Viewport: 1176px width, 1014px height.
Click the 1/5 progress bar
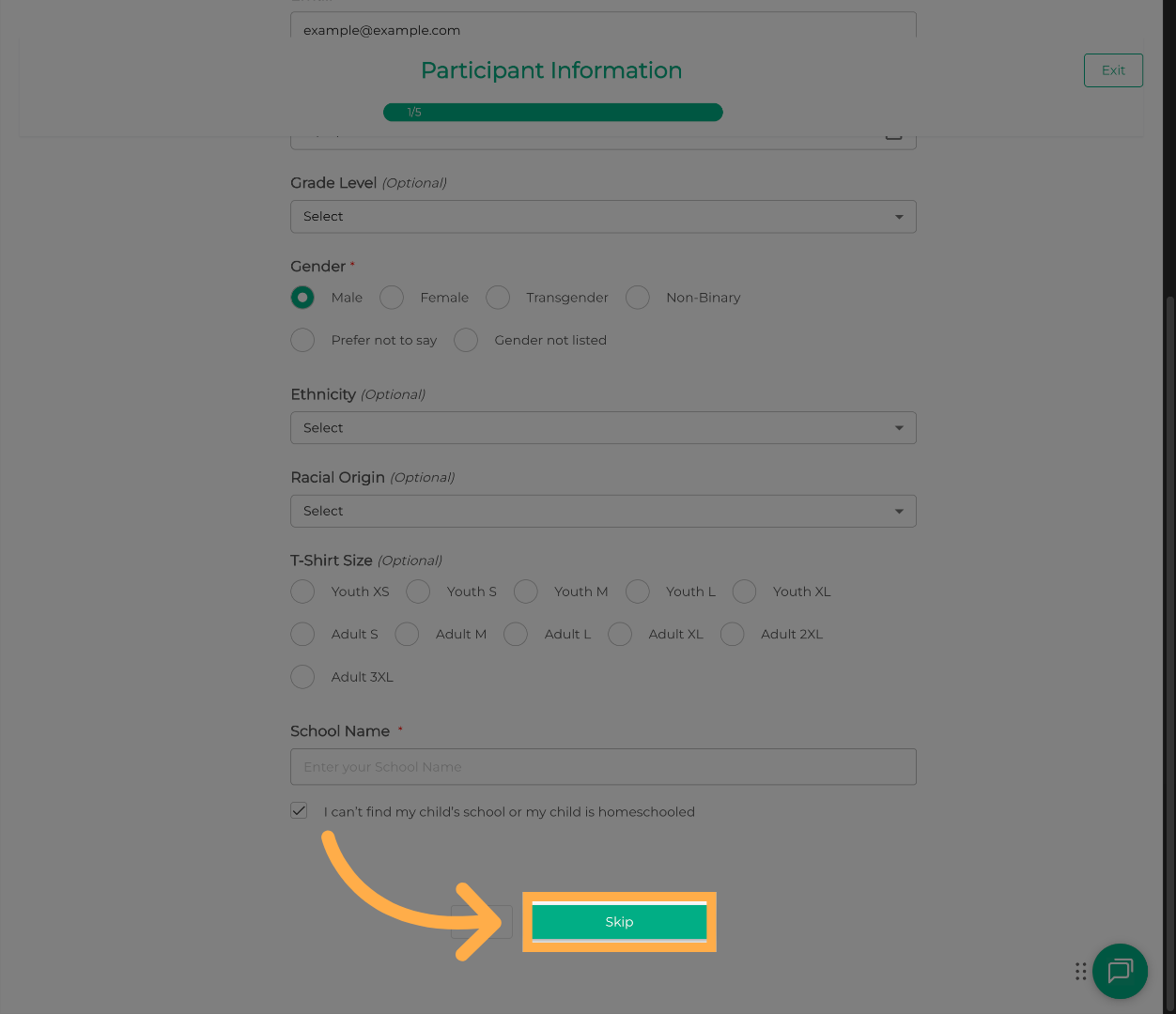coord(552,113)
